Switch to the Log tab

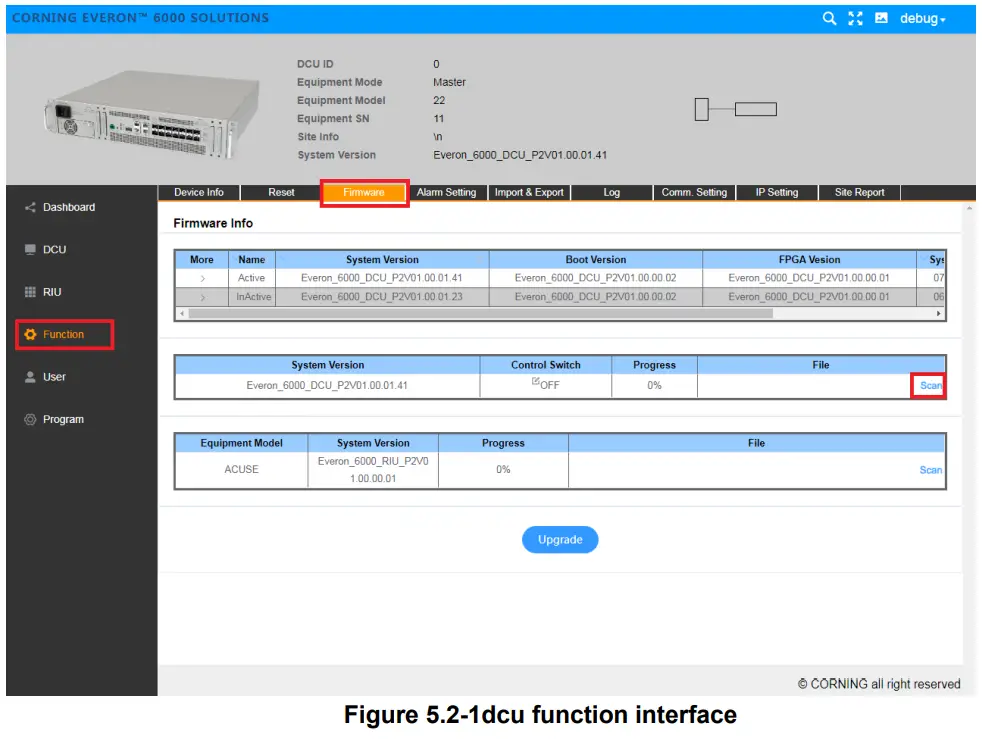pyautogui.click(x=612, y=192)
